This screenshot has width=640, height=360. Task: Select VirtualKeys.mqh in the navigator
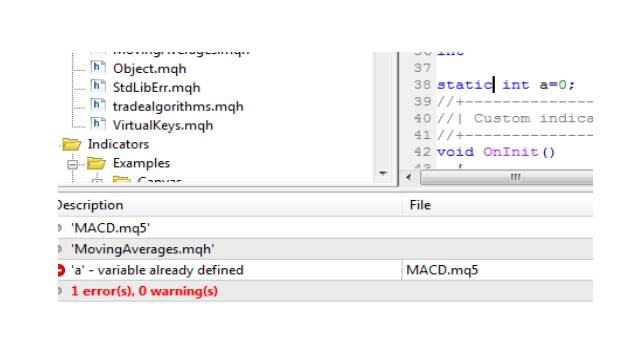163,125
